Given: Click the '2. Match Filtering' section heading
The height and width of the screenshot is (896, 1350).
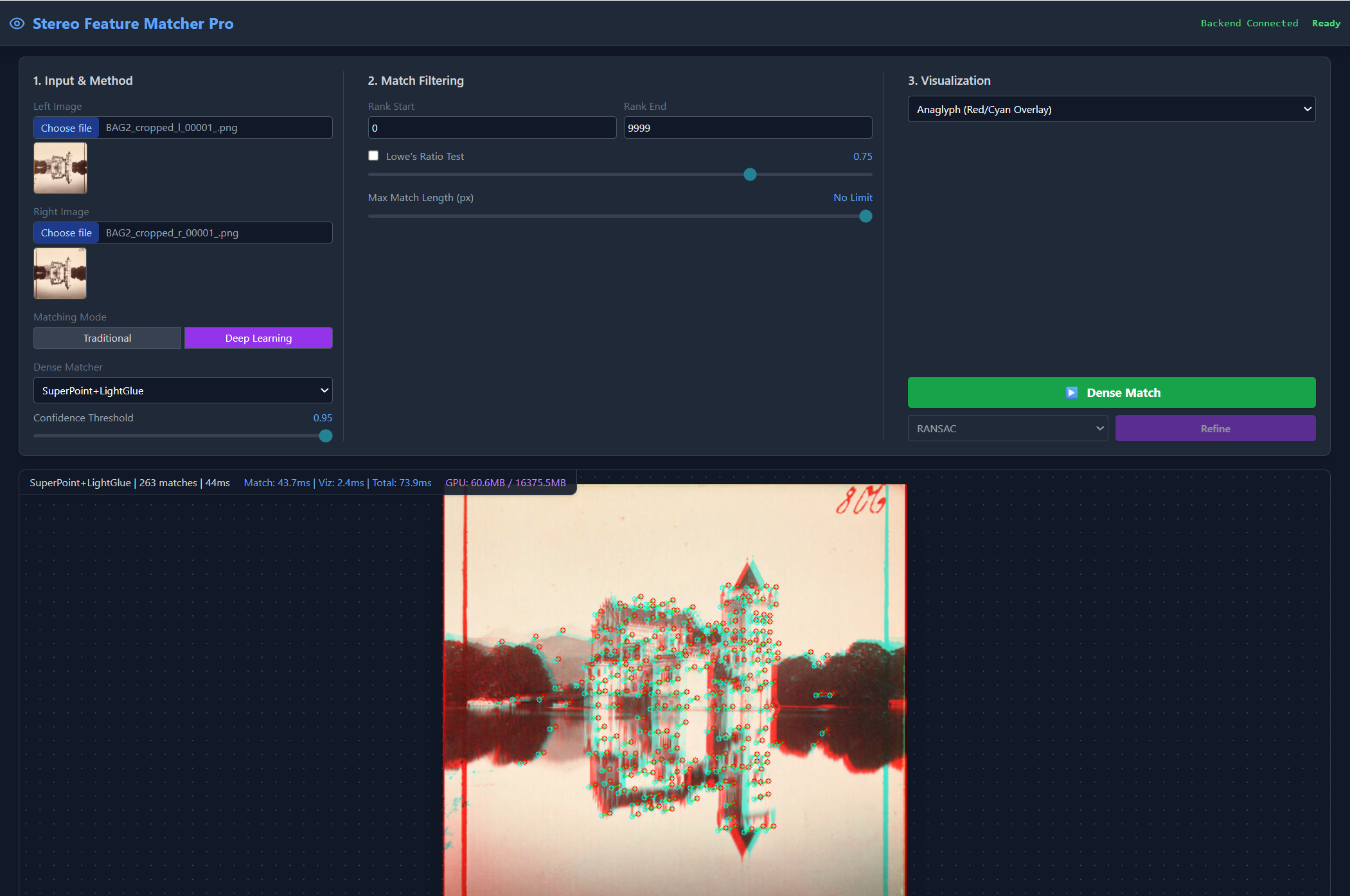Looking at the screenshot, I should pos(416,80).
